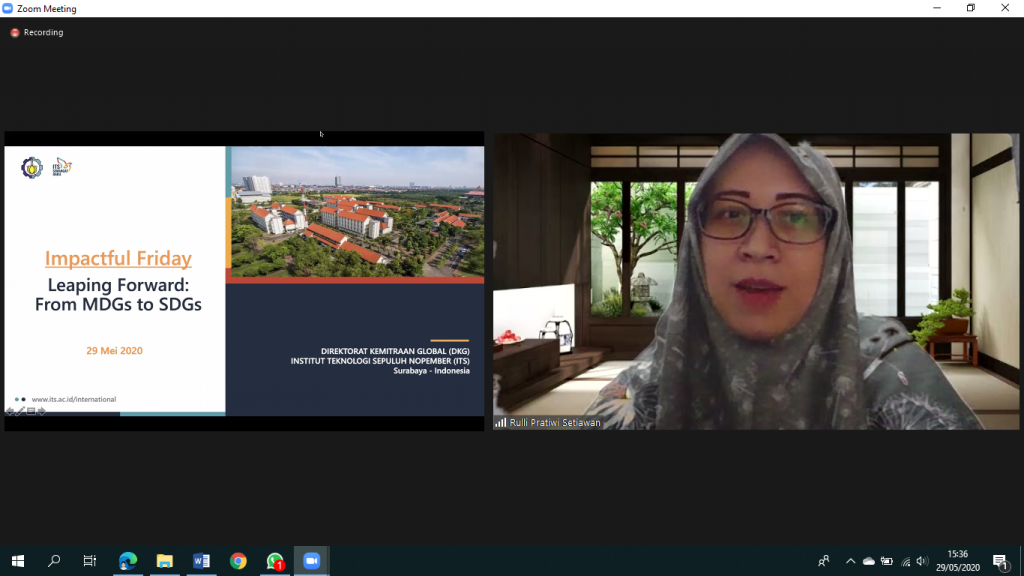
Task: Open WhatsApp from the taskbar
Action: (x=275, y=561)
